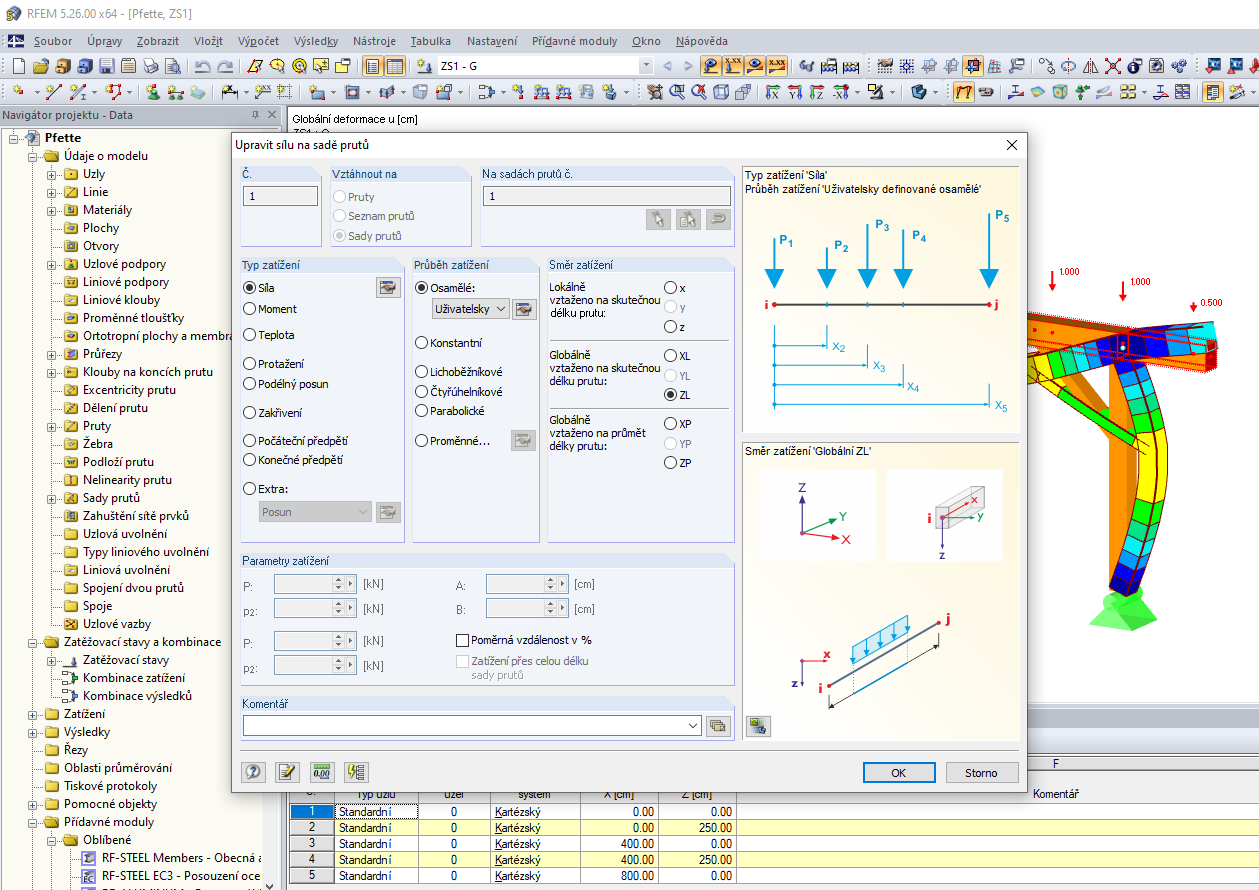Image resolution: width=1259 pixels, height=890 pixels.
Task: Pin the Navigátor projektu panel
Action: [x=256, y=115]
